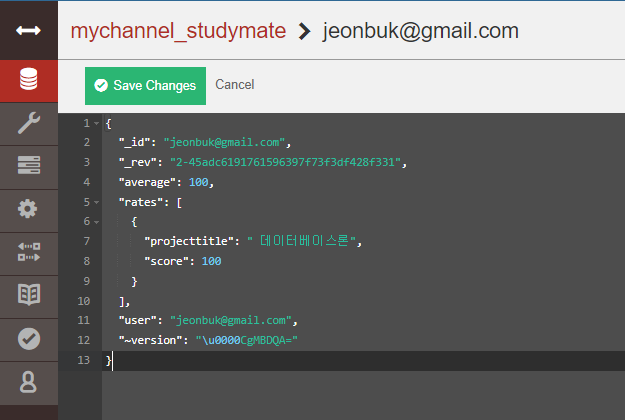This screenshot has width=625, height=420.
Task: Open Setup via the wrench icon
Action: tap(28, 123)
